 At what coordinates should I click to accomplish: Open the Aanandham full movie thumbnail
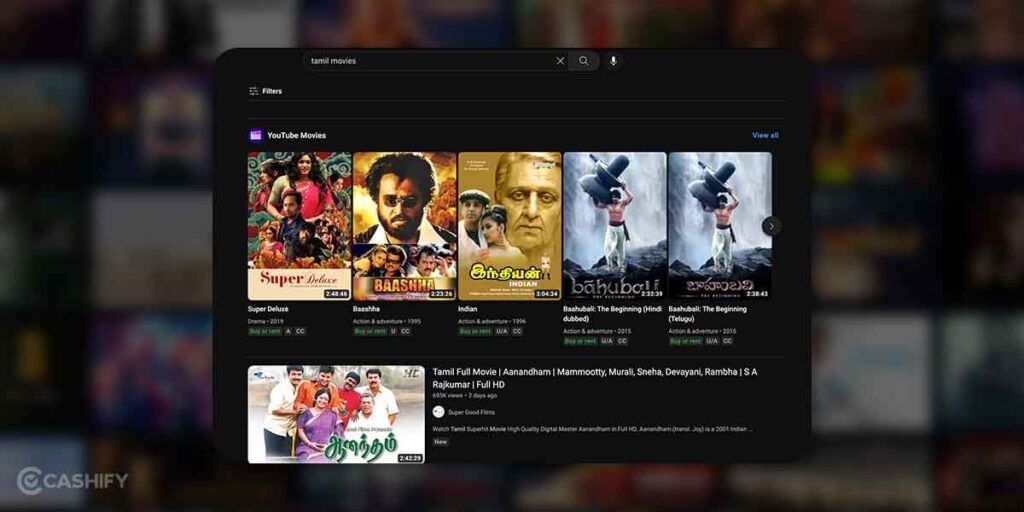(x=336, y=414)
